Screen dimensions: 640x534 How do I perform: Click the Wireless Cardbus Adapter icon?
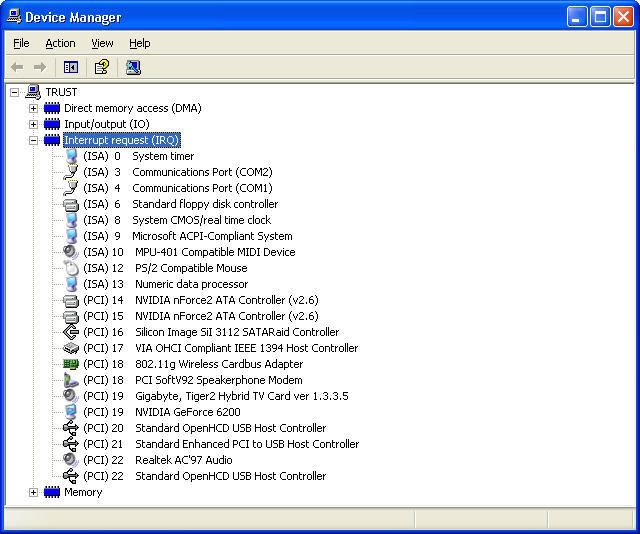click(71, 364)
